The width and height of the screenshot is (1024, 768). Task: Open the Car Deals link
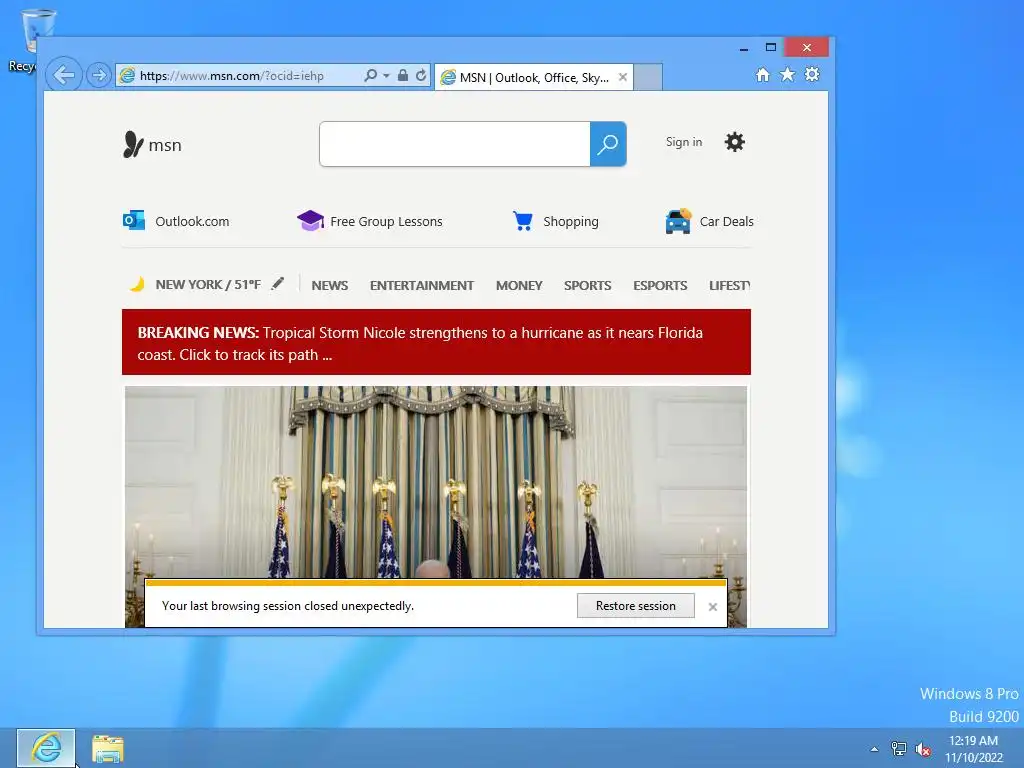726,221
